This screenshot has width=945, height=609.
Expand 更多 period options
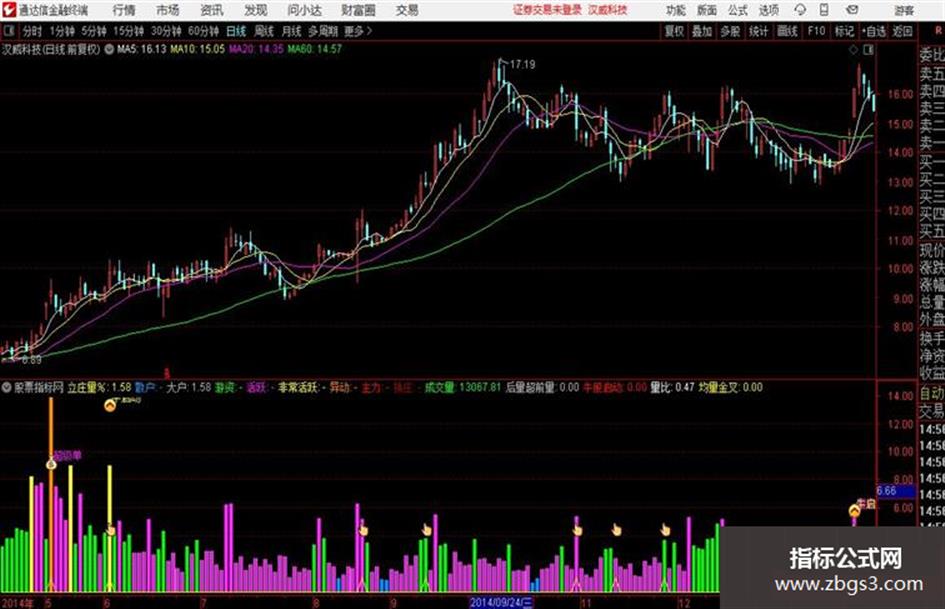coord(358,31)
